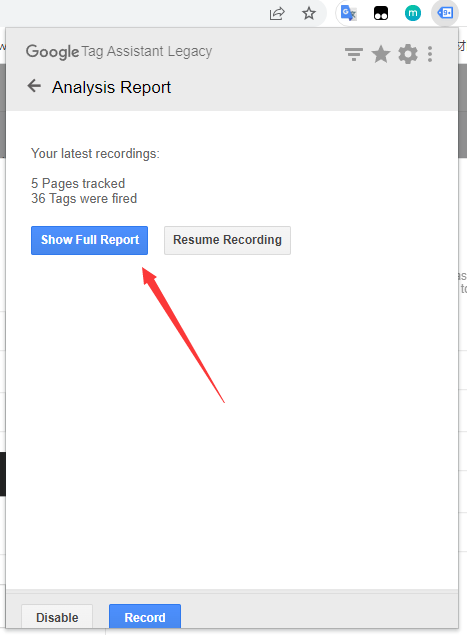Click the Tag Assistant Legacy title text

tap(147, 51)
